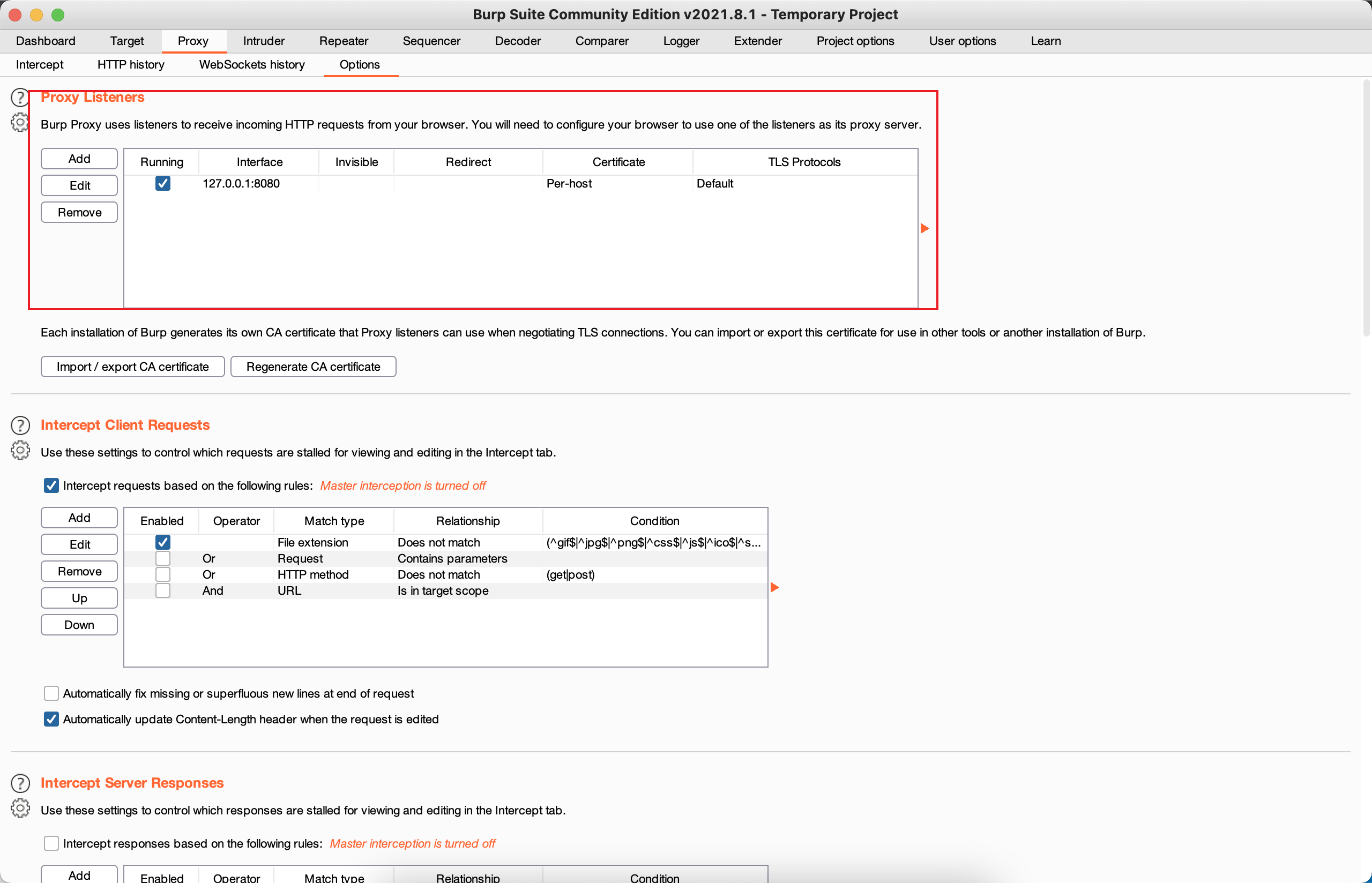
Task: Click the yellow minimize window button
Action: 36,15
